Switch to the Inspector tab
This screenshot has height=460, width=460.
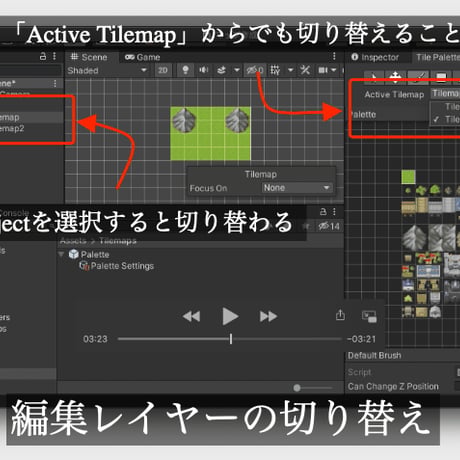pyautogui.click(x=375, y=57)
